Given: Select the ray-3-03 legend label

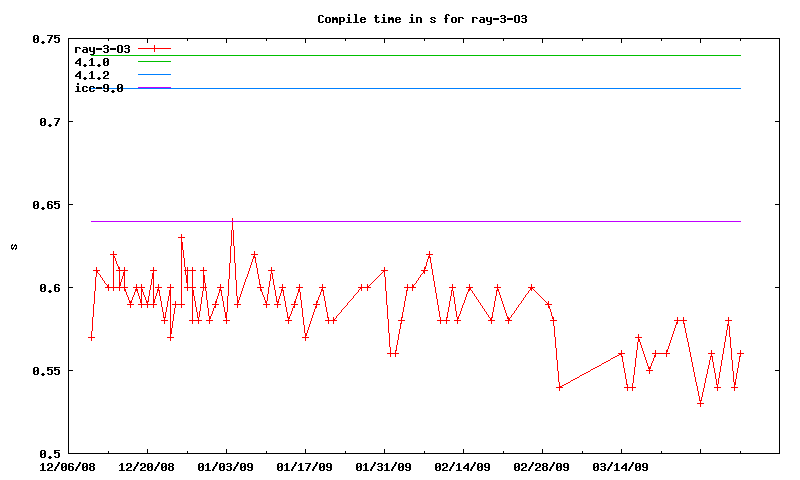Looking at the screenshot, I should (102, 48).
